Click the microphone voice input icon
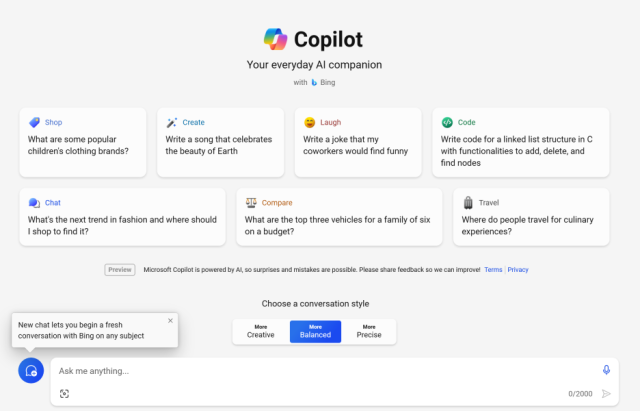 coord(606,370)
